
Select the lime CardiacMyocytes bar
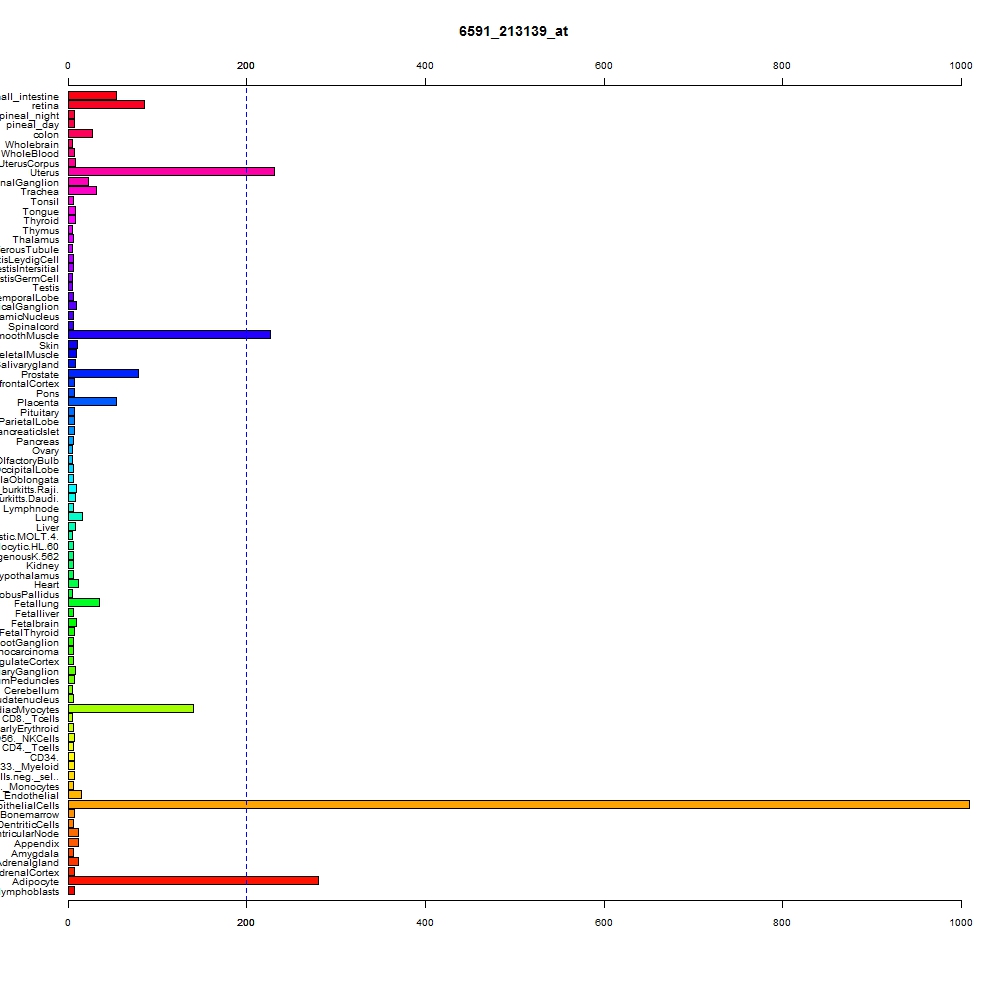(x=131, y=709)
